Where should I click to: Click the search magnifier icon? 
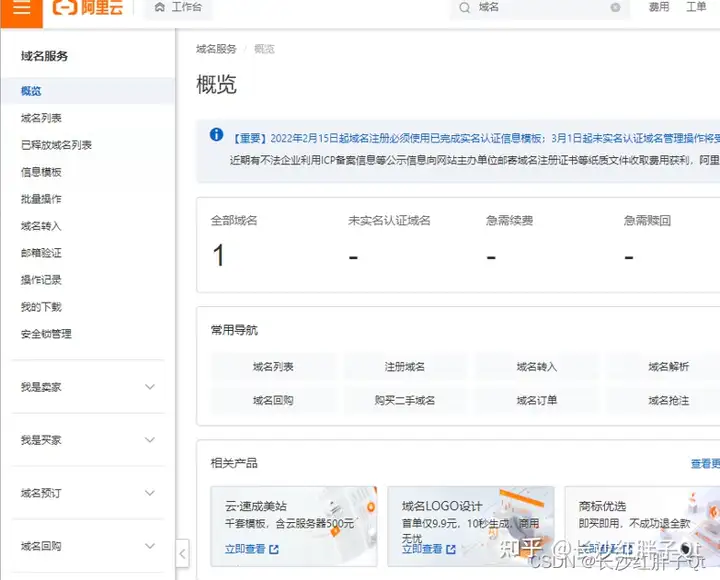click(x=465, y=8)
